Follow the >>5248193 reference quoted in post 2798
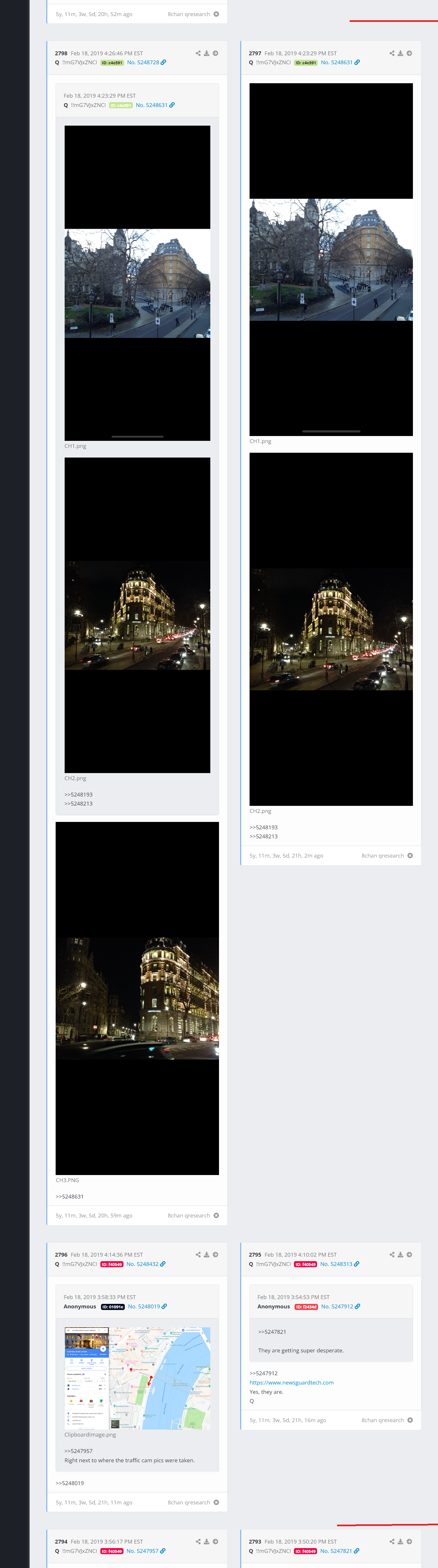Screen dimensions: 438x1568 [x=78, y=794]
